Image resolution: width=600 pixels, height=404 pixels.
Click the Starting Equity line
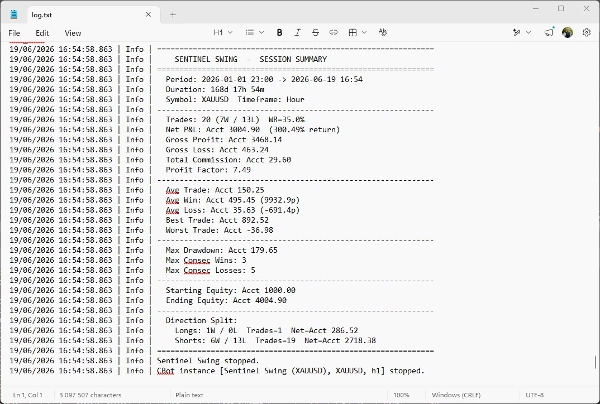click(230, 290)
